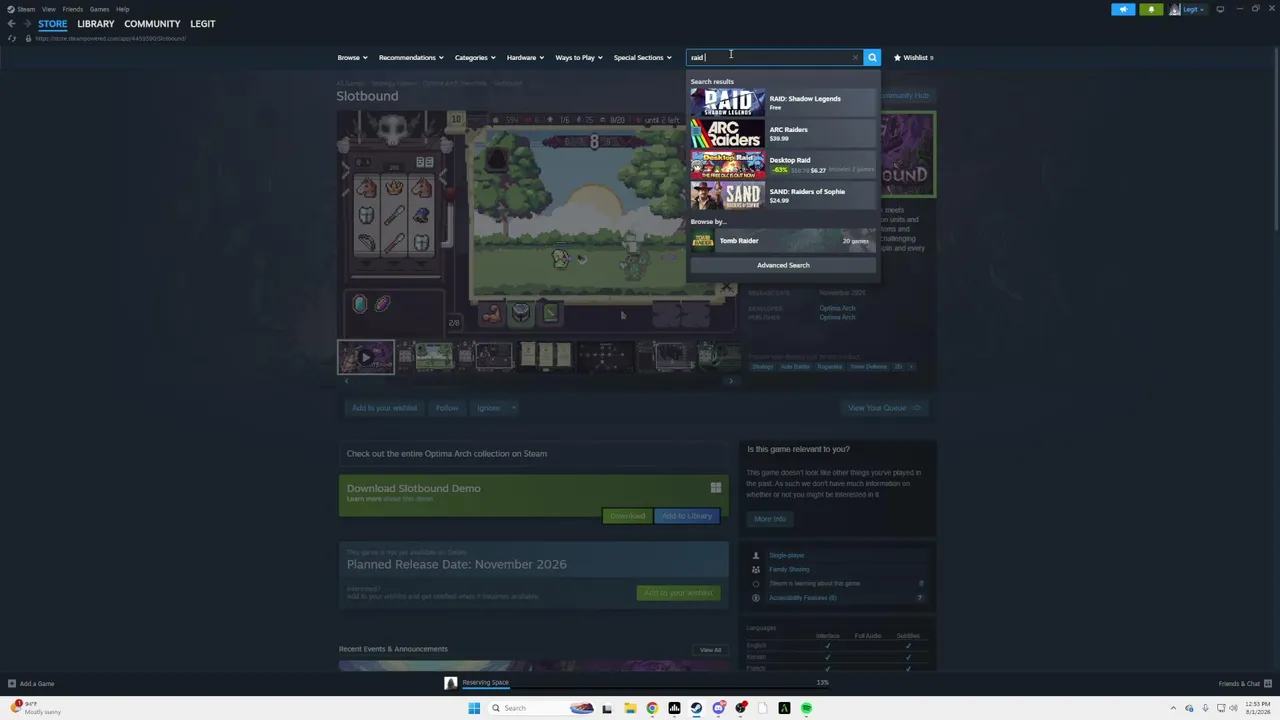This screenshot has width=1280, height=720.
Task: Clear the search field with the X
Action: click(x=855, y=57)
